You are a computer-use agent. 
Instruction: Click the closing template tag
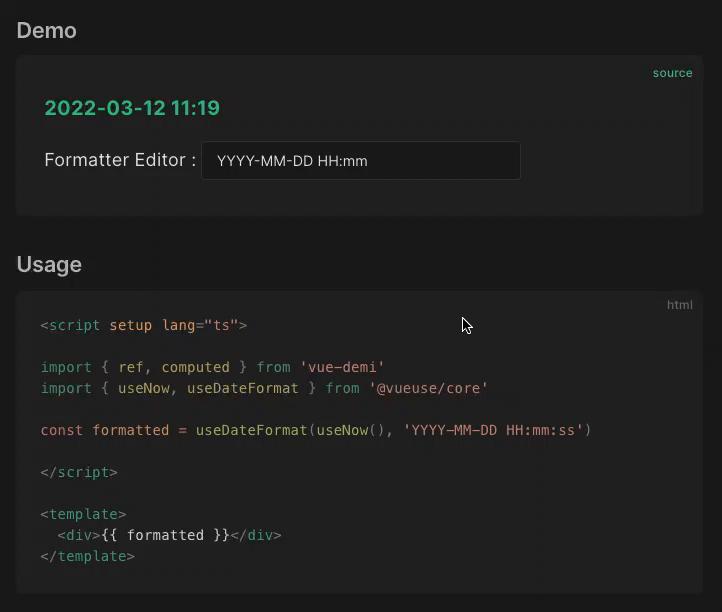click(87, 556)
